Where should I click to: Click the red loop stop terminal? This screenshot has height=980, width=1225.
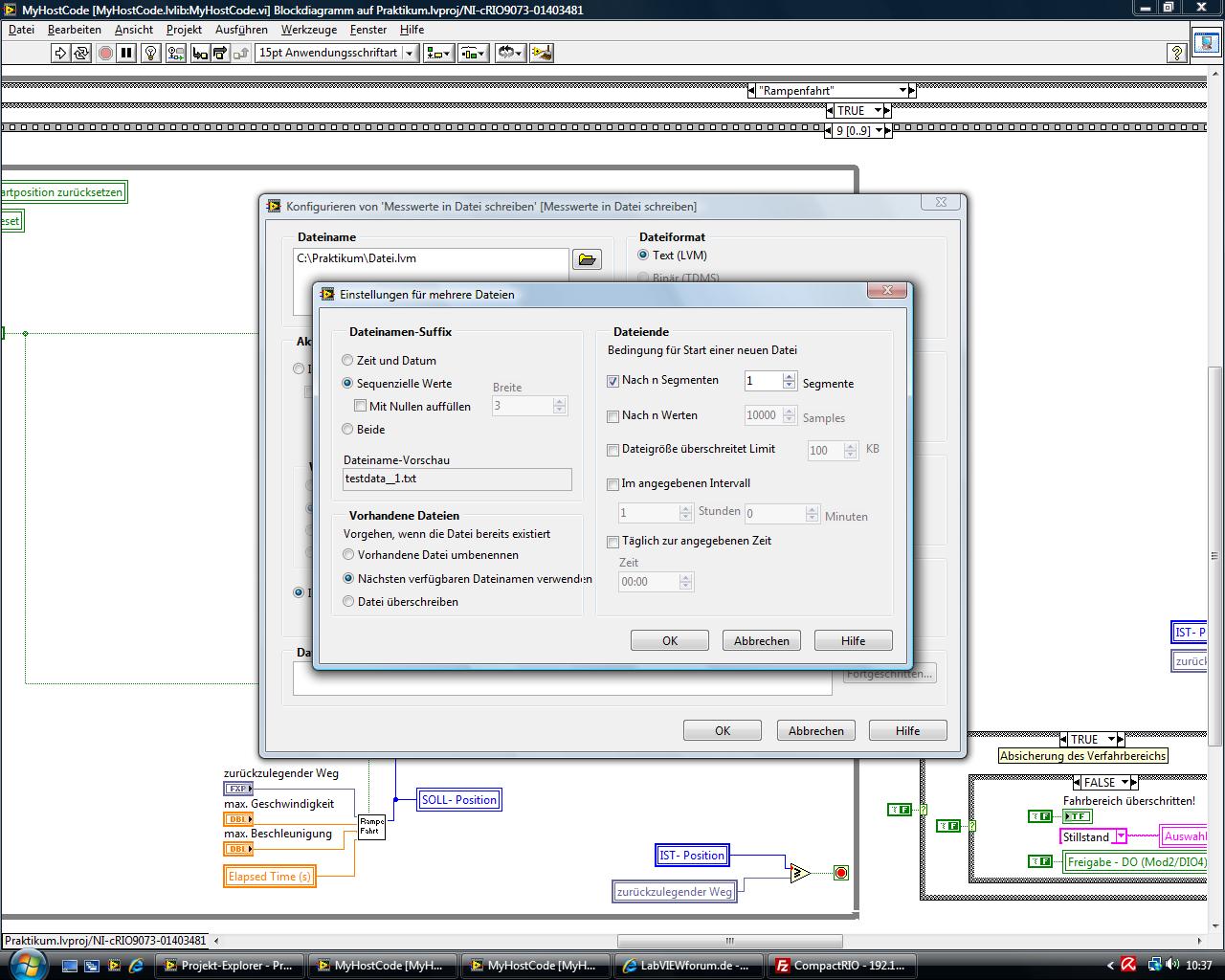[841, 873]
